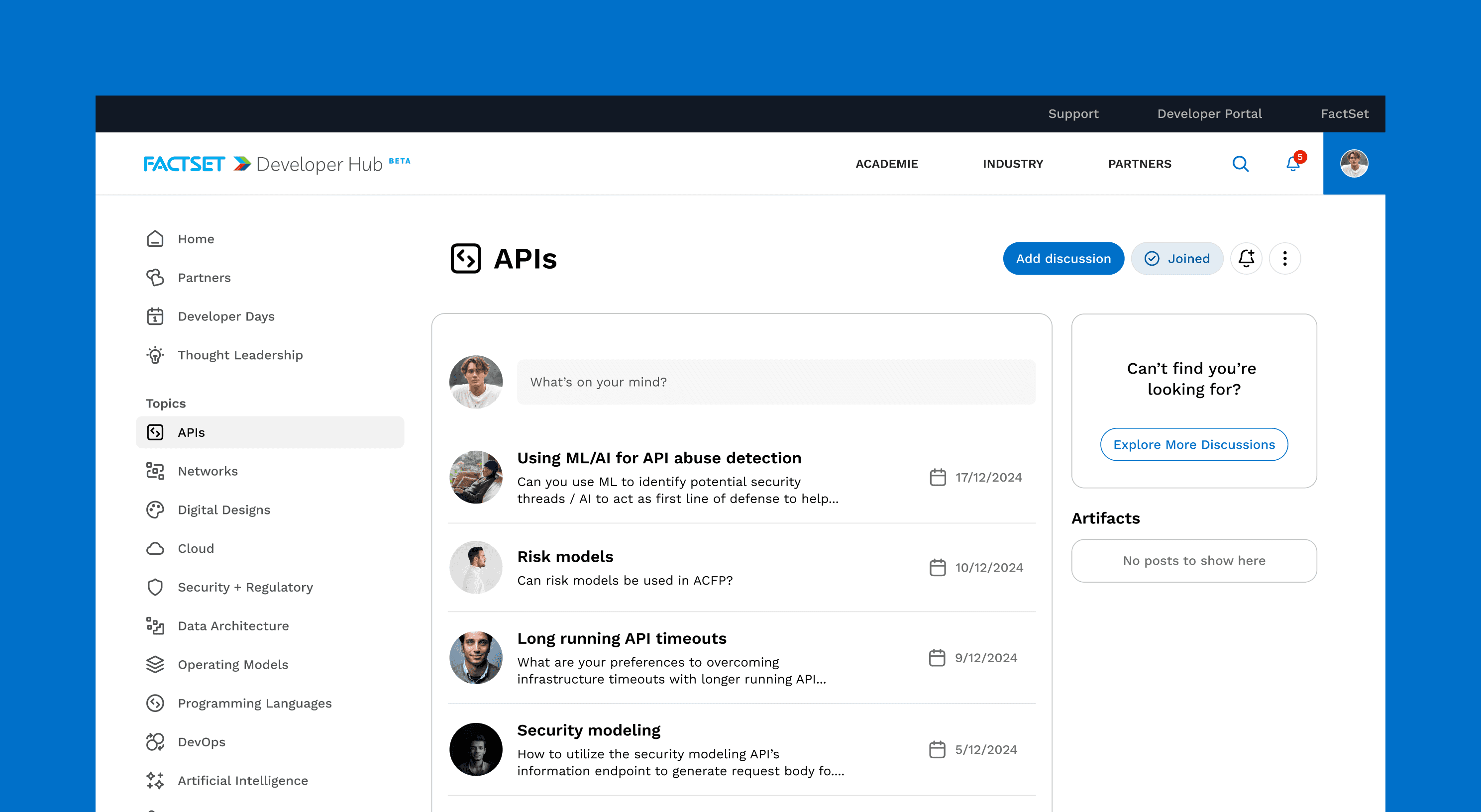Click the 'Topics' sidebar heading
1481x812 pixels.
(x=166, y=404)
